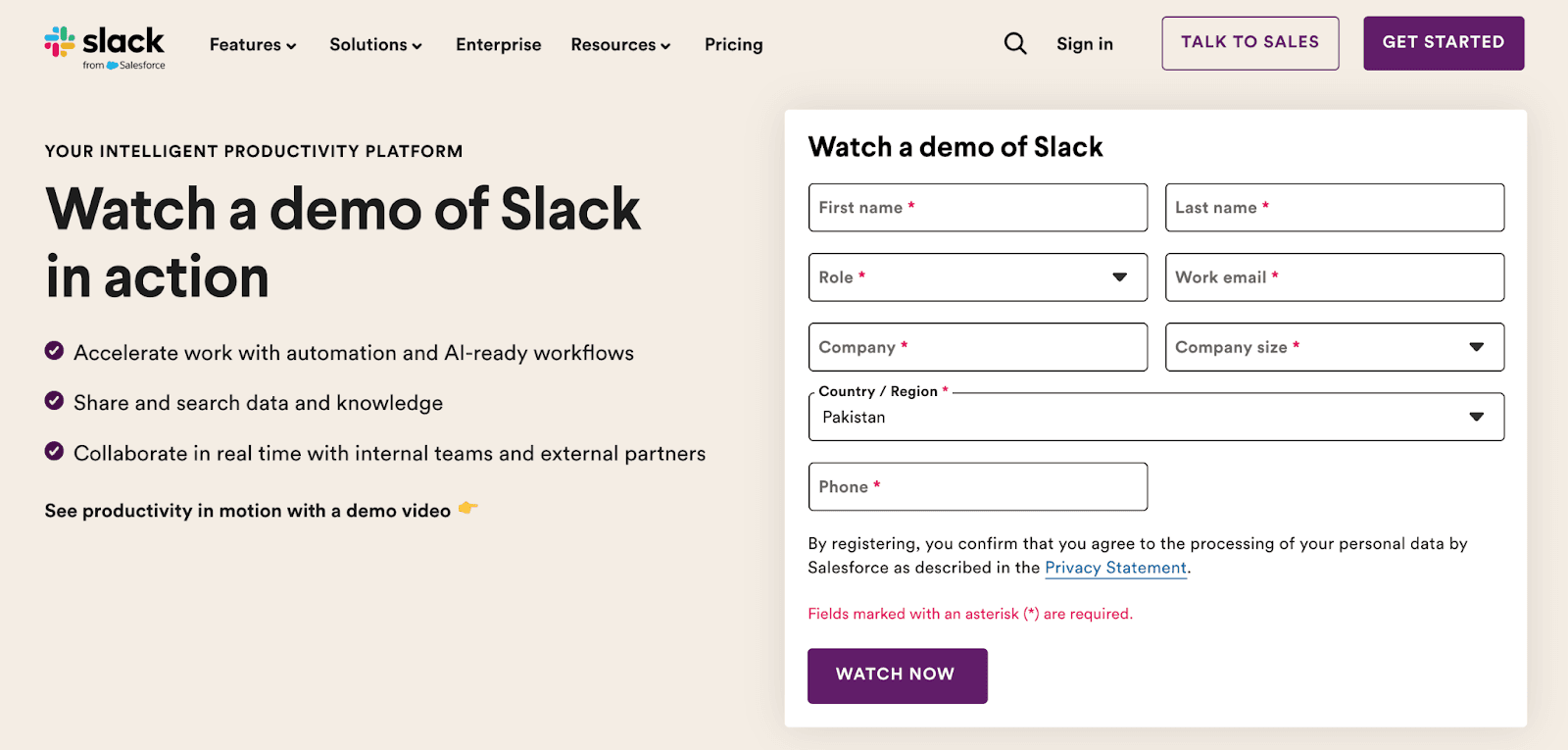
Task: Click the checkmark icon beside Accelerate work
Action: click(x=55, y=351)
